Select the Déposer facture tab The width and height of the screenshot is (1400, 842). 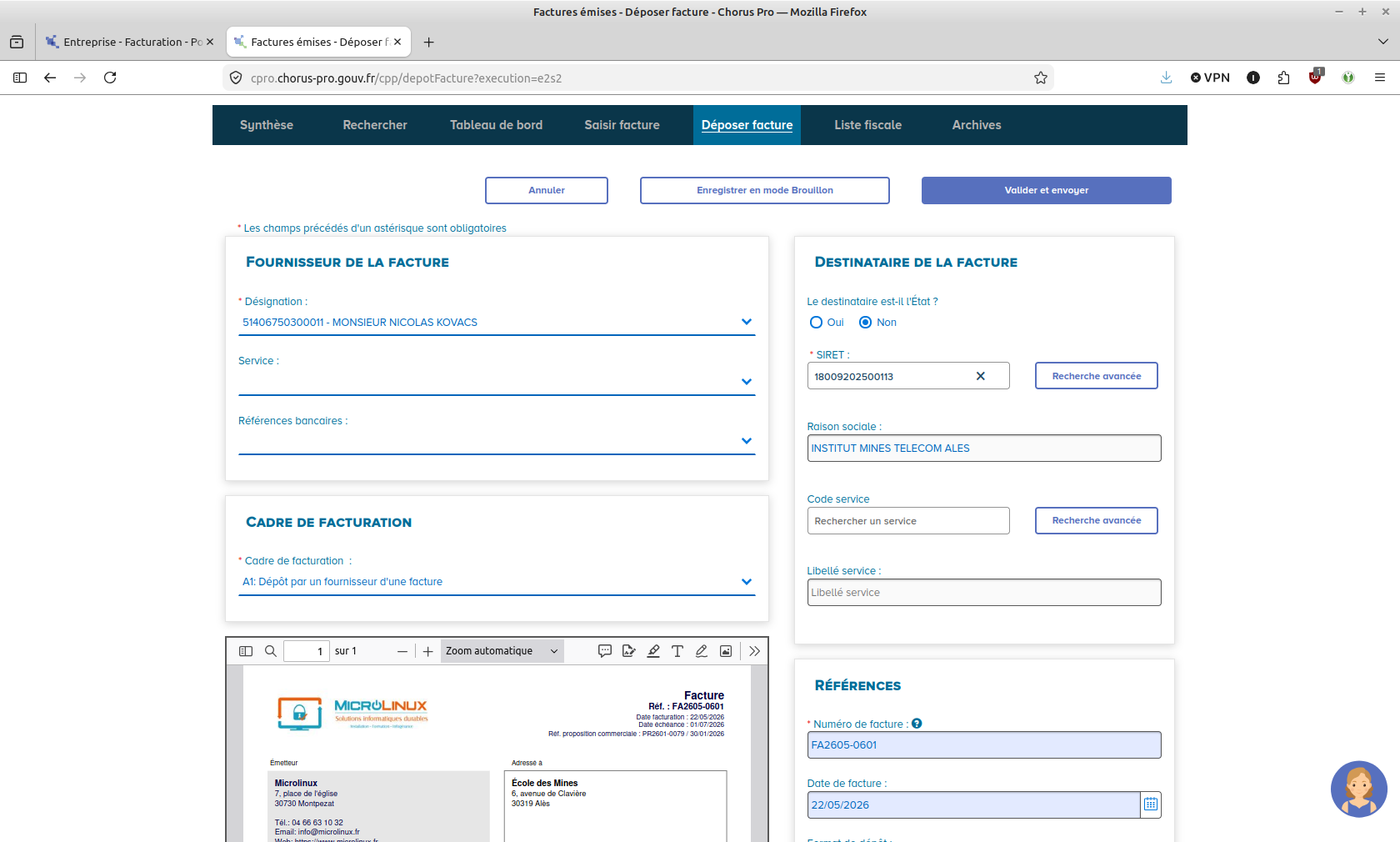pos(747,125)
